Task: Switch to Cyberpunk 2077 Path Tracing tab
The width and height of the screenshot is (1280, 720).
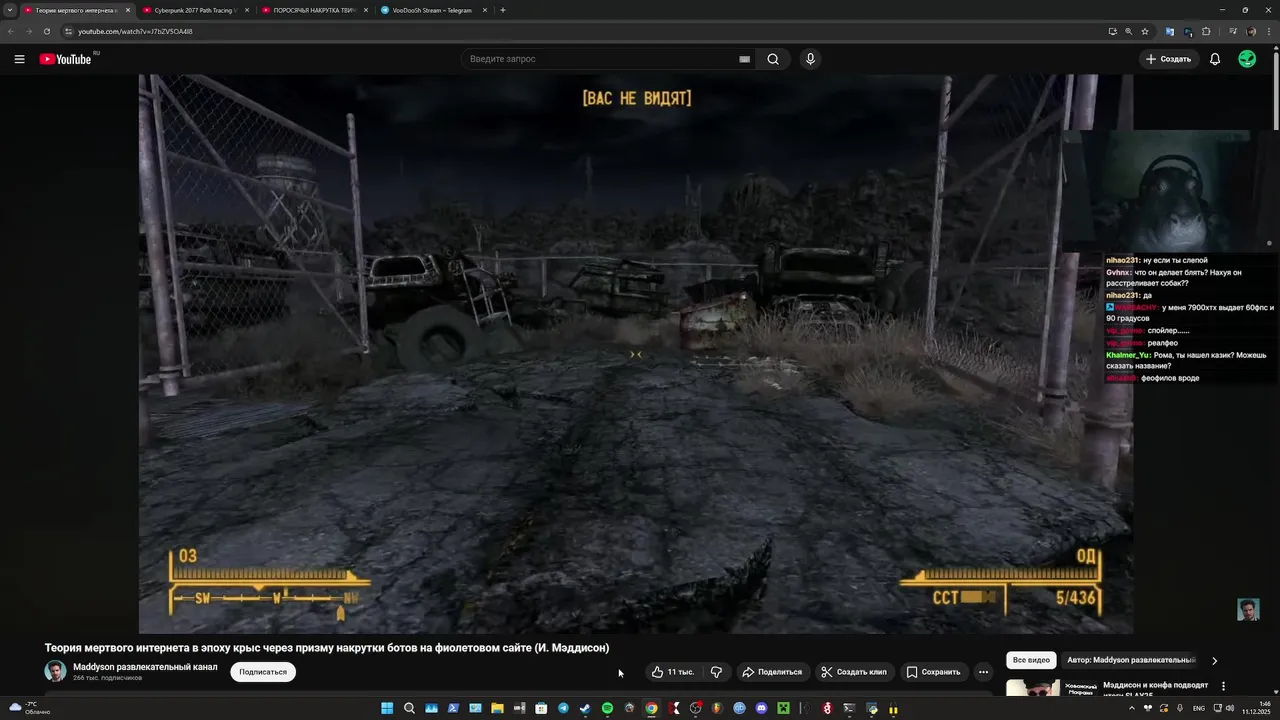Action: pyautogui.click(x=194, y=10)
